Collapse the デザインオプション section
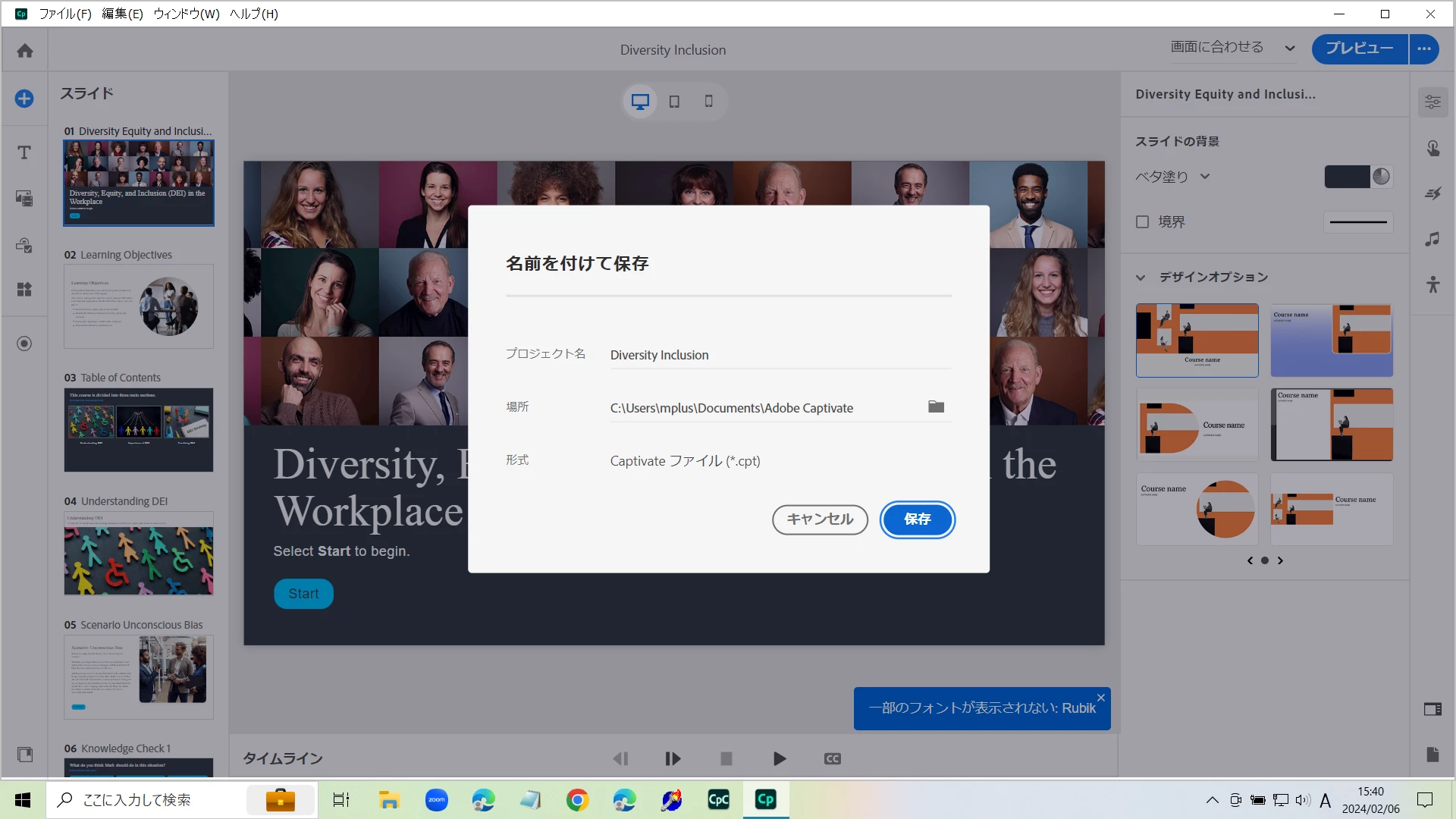1456x819 pixels. click(x=1141, y=278)
